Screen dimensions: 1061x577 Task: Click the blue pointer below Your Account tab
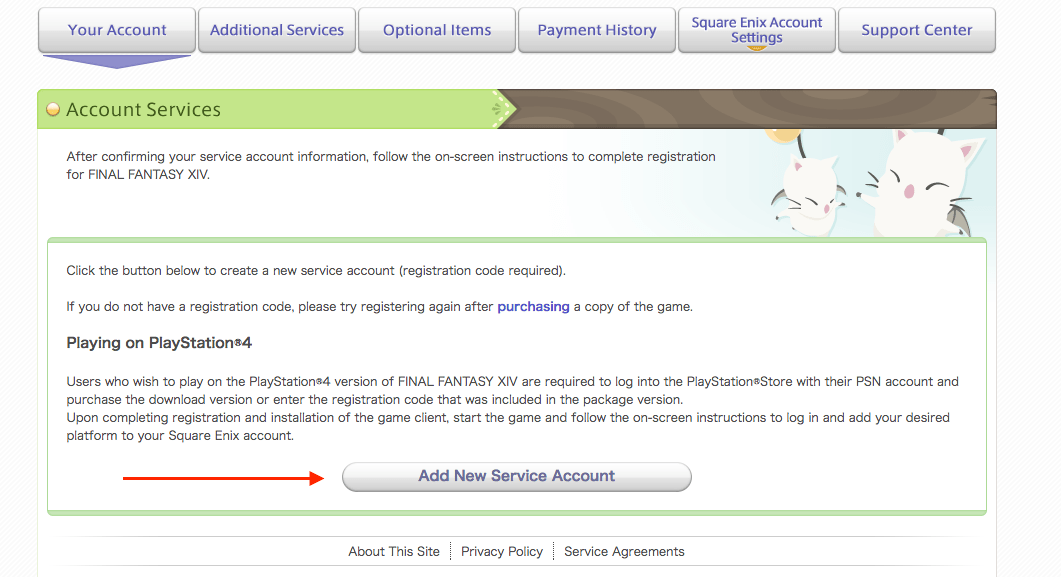point(117,62)
